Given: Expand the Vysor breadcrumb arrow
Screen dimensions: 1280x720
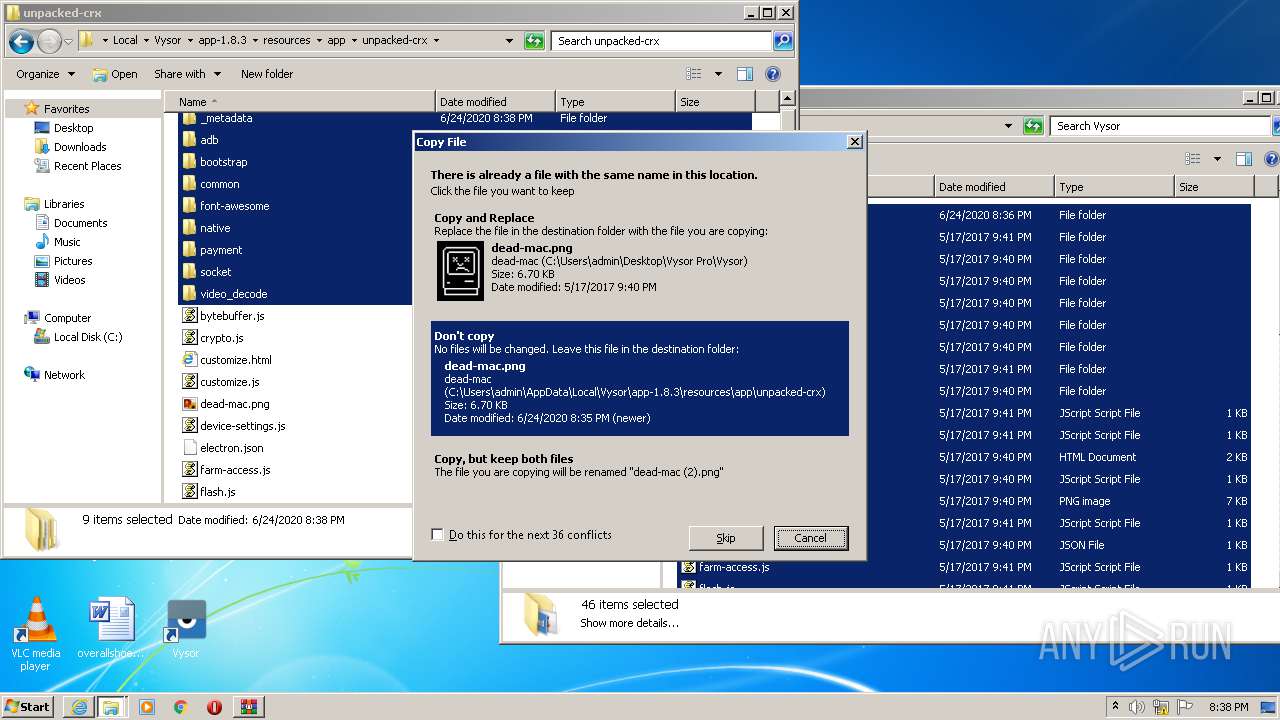Looking at the screenshot, I should (190, 41).
